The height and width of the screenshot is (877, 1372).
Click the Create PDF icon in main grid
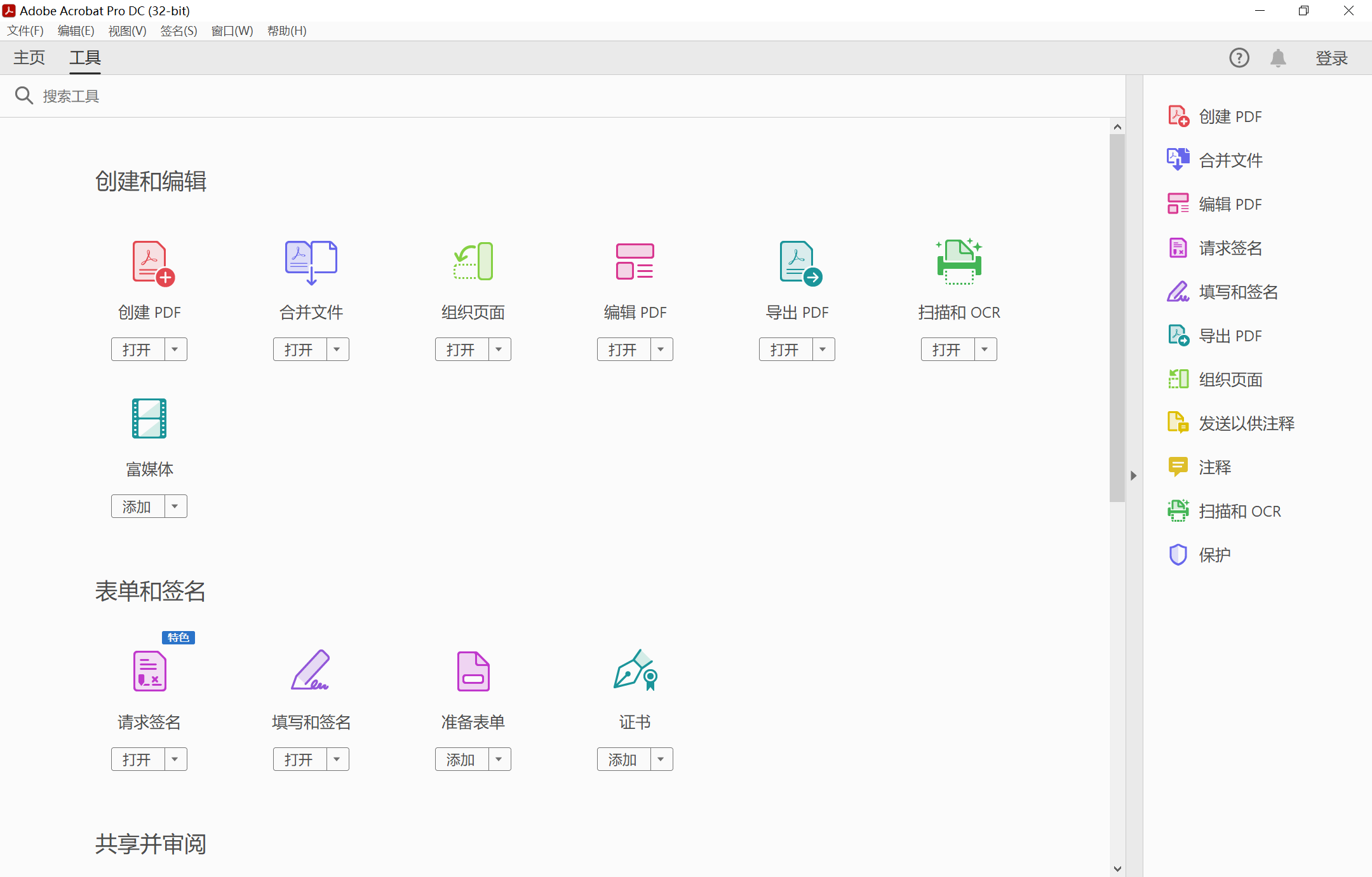coord(153,263)
